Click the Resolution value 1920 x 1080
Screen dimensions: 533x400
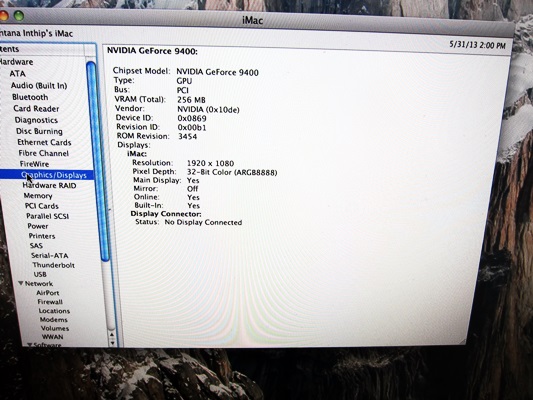tap(210, 163)
